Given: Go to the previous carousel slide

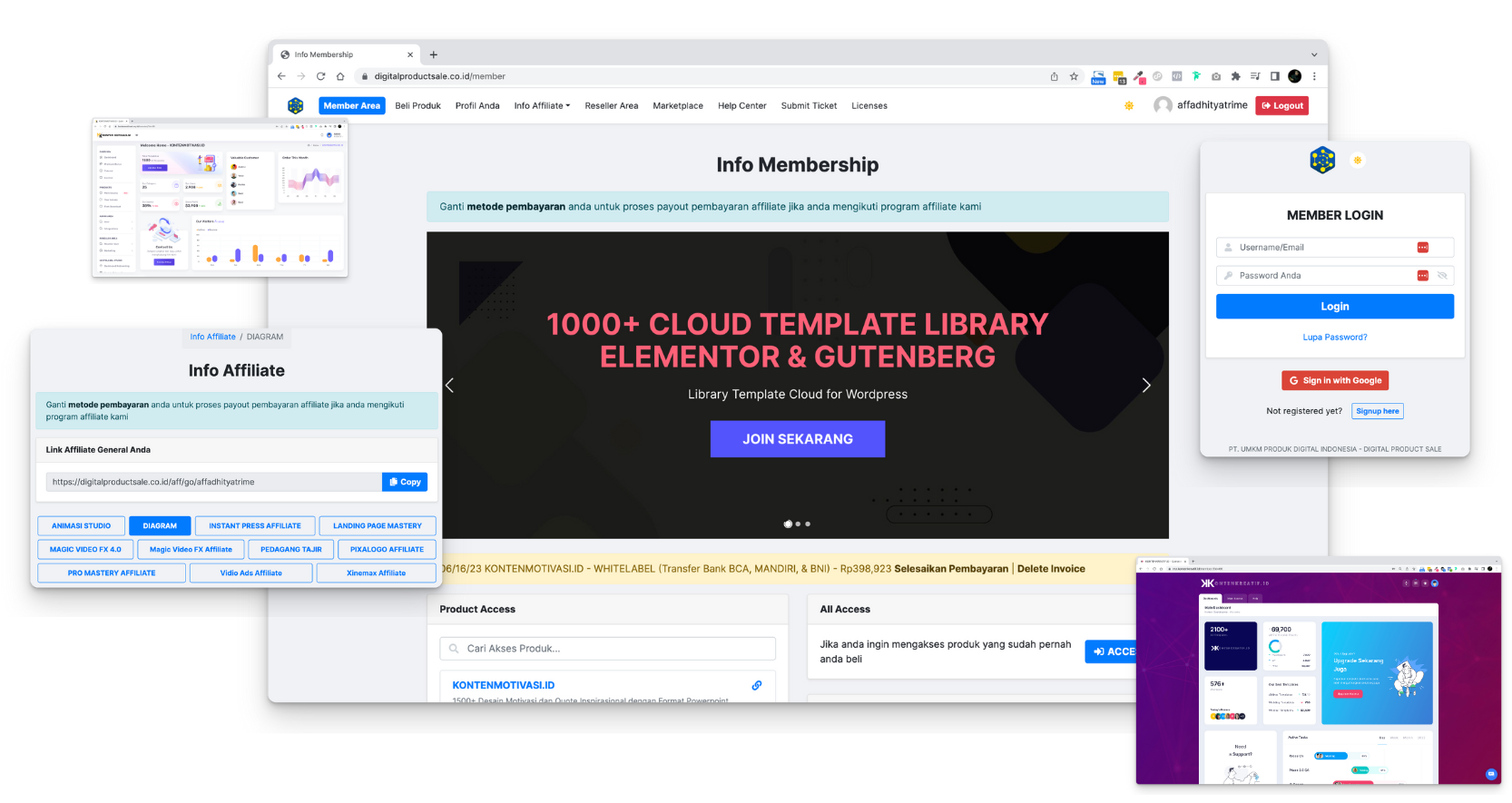Looking at the screenshot, I should point(449,385).
